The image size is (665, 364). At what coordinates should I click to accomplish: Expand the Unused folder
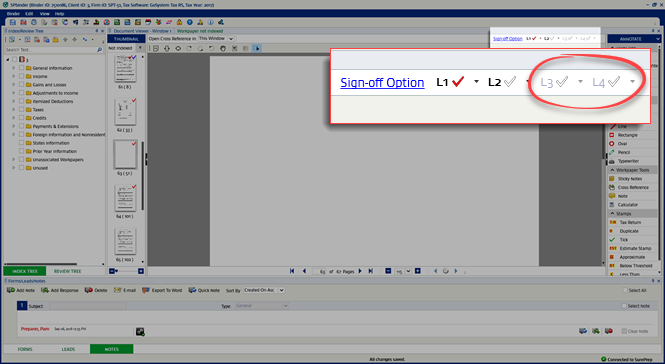[x=14, y=168]
